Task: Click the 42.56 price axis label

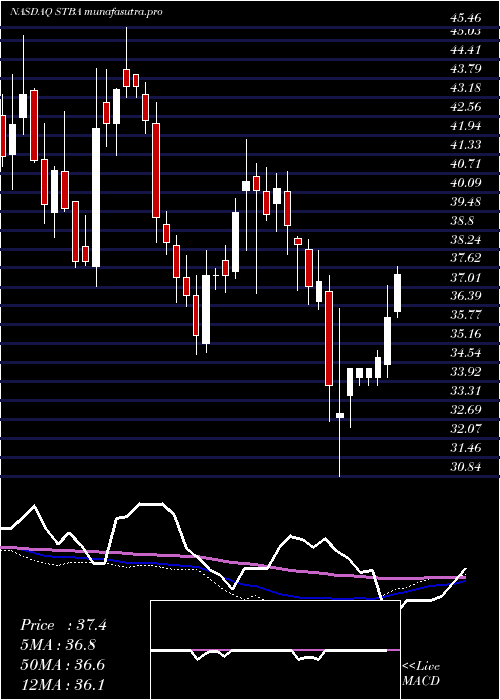Action: 466,107
